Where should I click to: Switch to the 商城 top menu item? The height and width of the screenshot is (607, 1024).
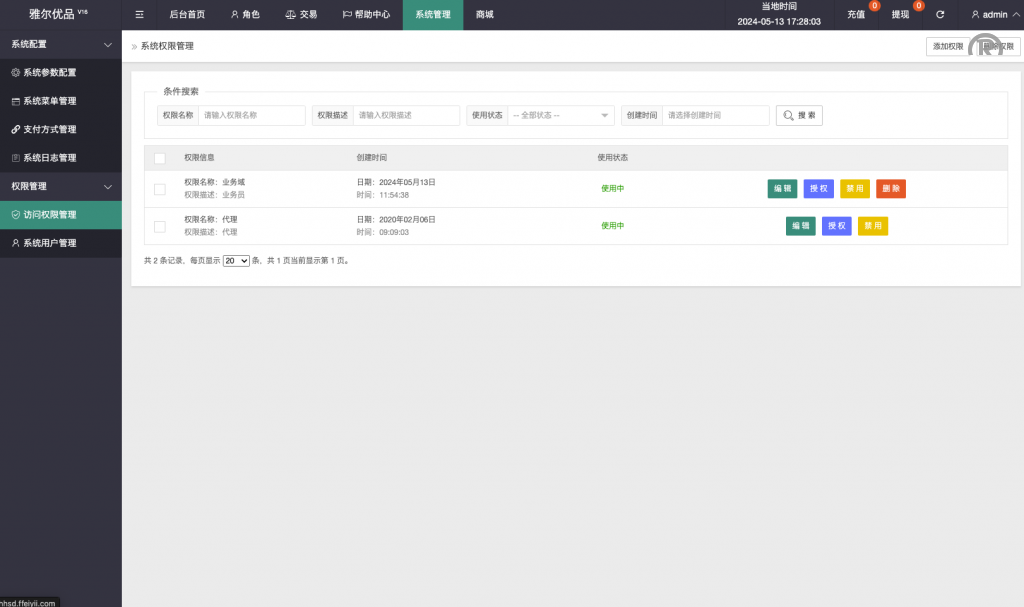point(485,15)
